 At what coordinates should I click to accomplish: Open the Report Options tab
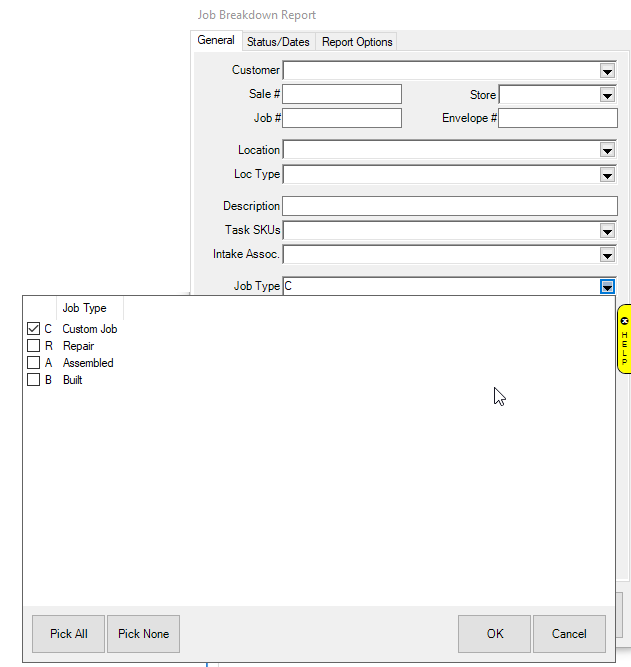(357, 42)
